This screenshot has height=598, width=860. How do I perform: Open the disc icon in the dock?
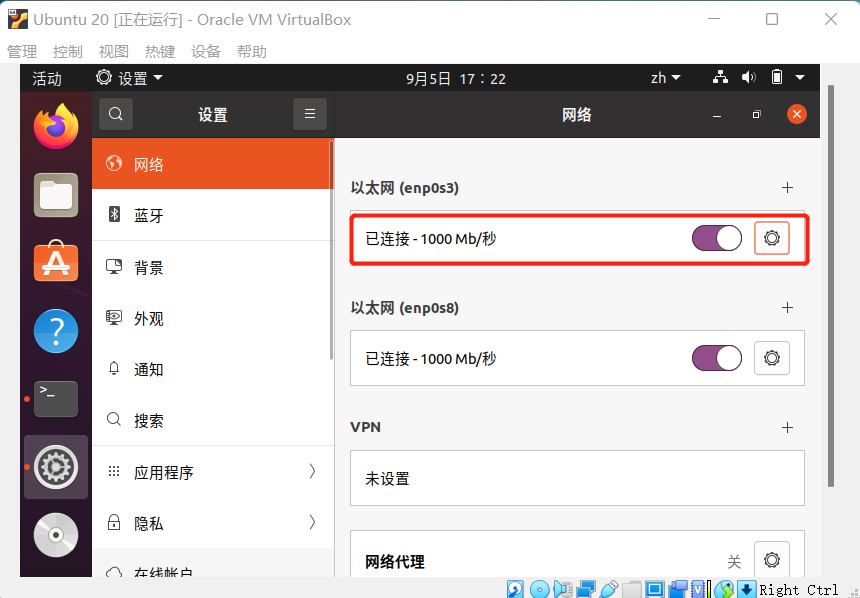[x=56, y=535]
